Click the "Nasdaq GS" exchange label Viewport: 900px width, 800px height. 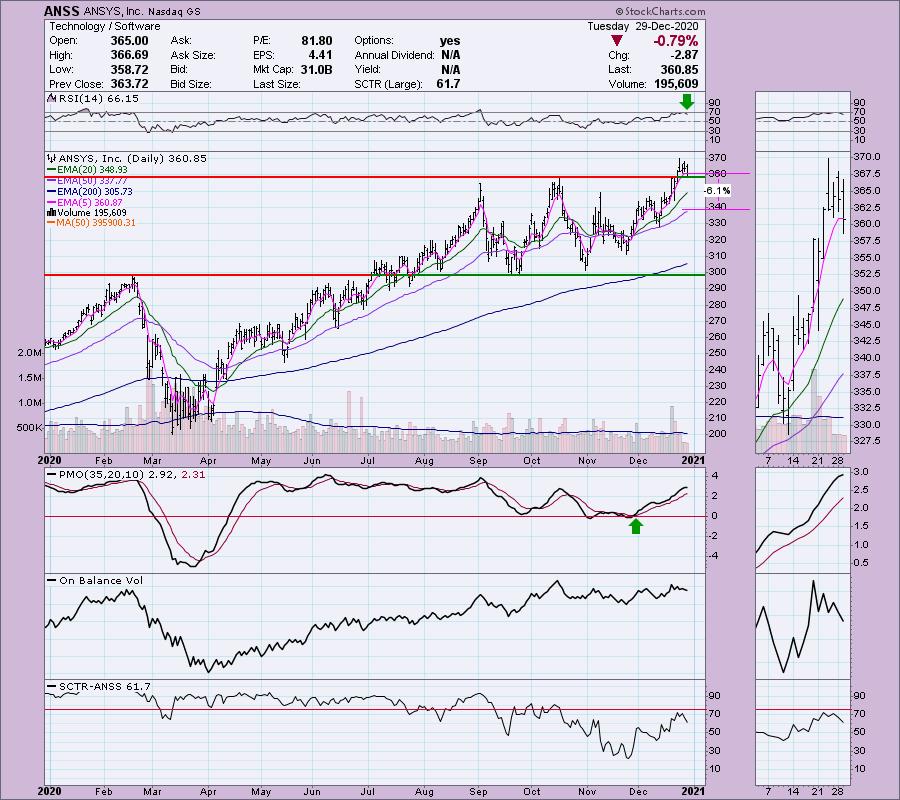(174, 11)
